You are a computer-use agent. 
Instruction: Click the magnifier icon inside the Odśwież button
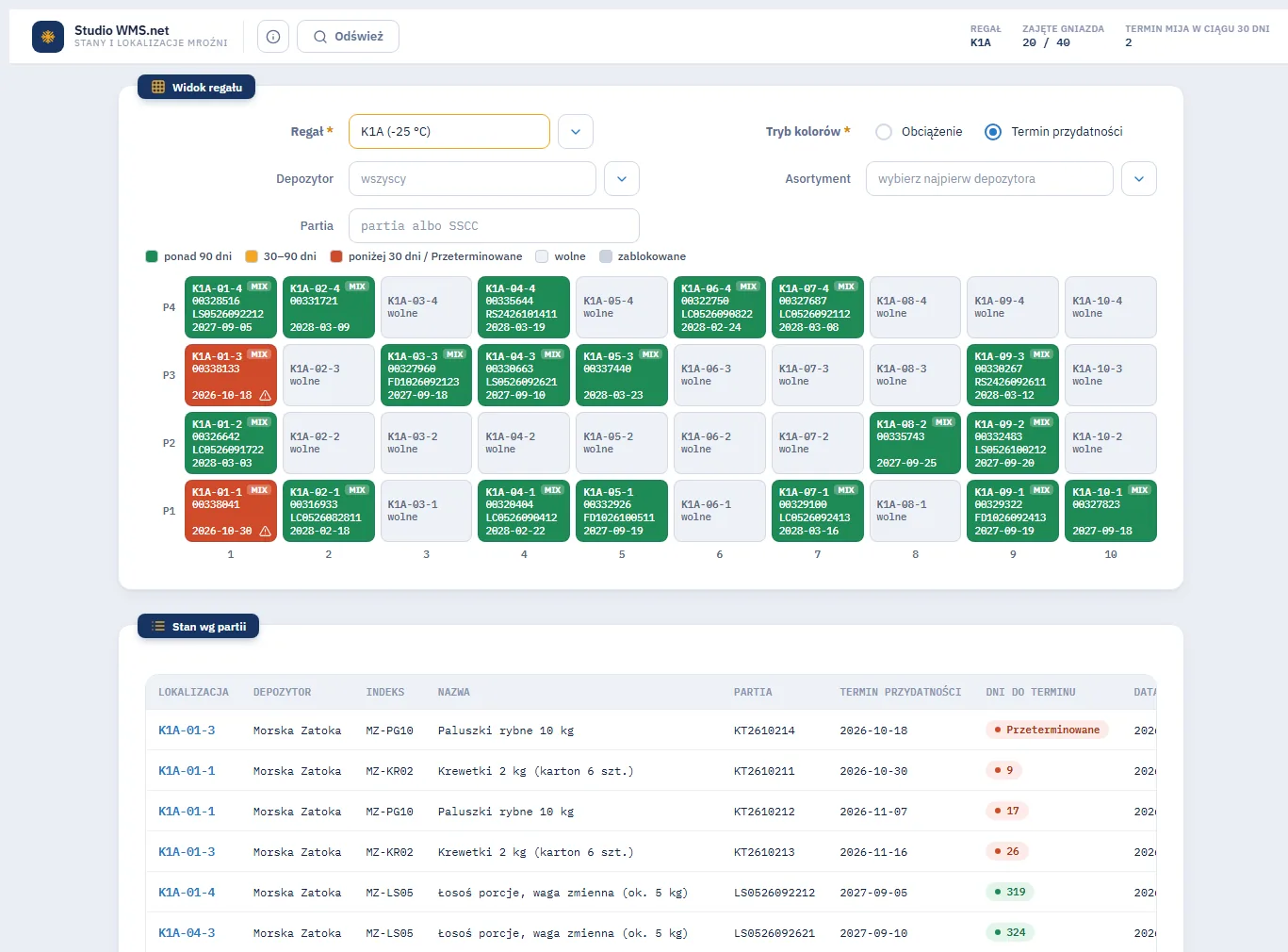(x=320, y=37)
